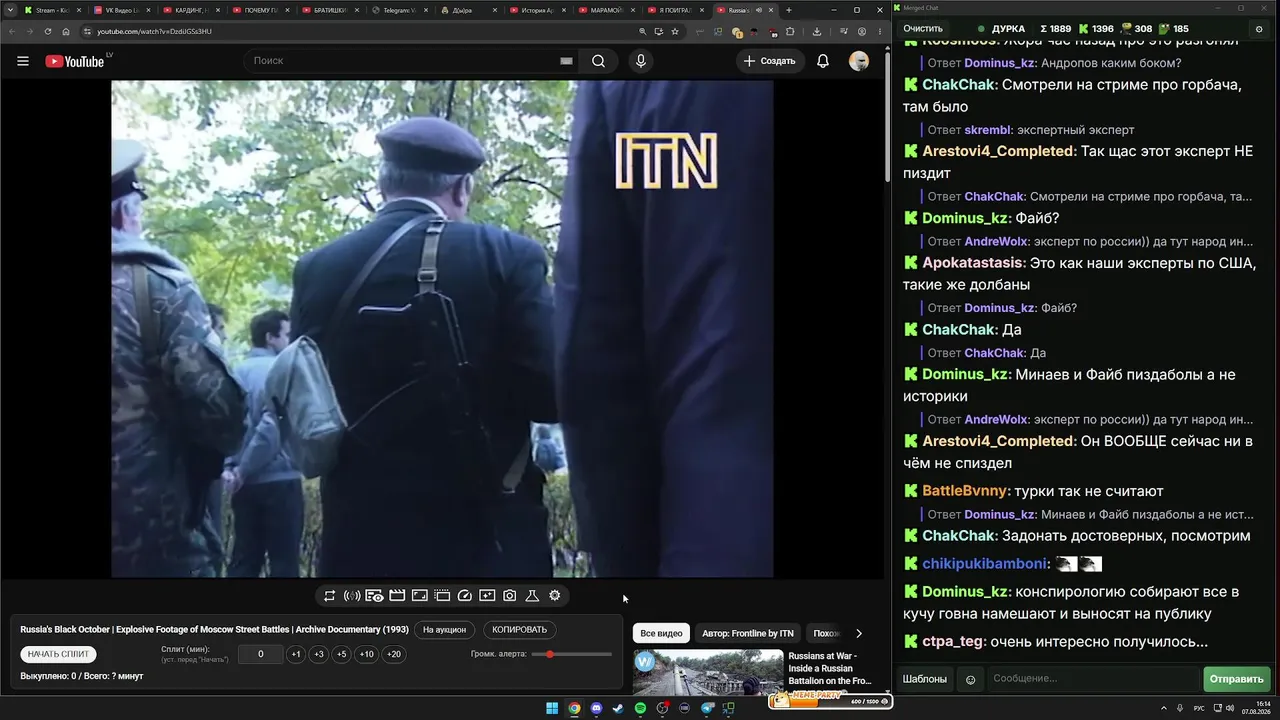Toggle the loop icon under the video

click(x=329, y=596)
